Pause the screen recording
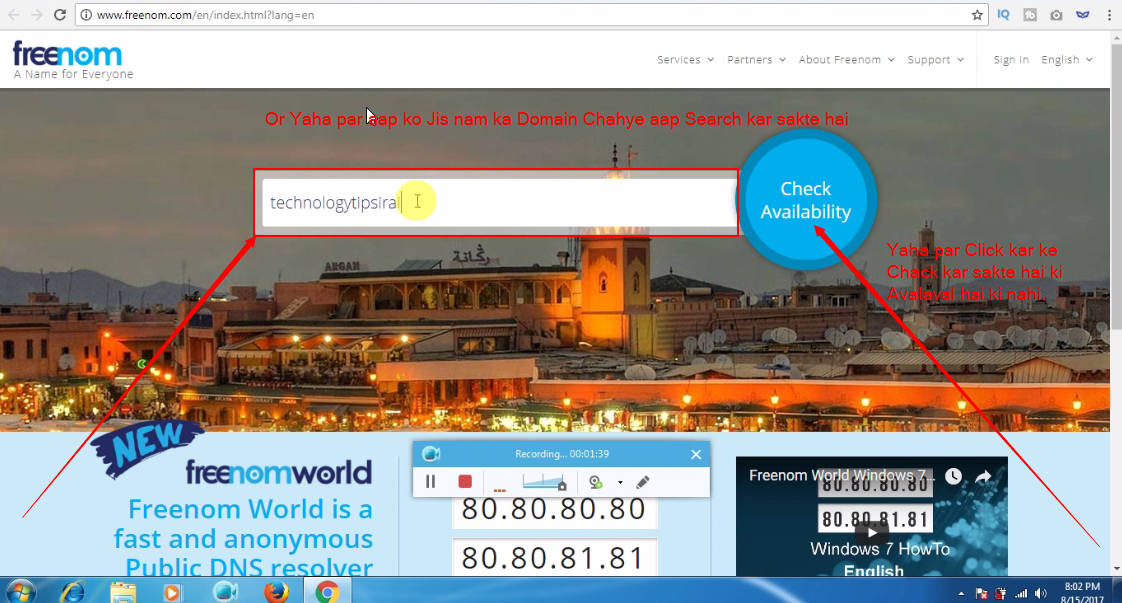Viewport: 1122px width, 603px height. (430, 481)
